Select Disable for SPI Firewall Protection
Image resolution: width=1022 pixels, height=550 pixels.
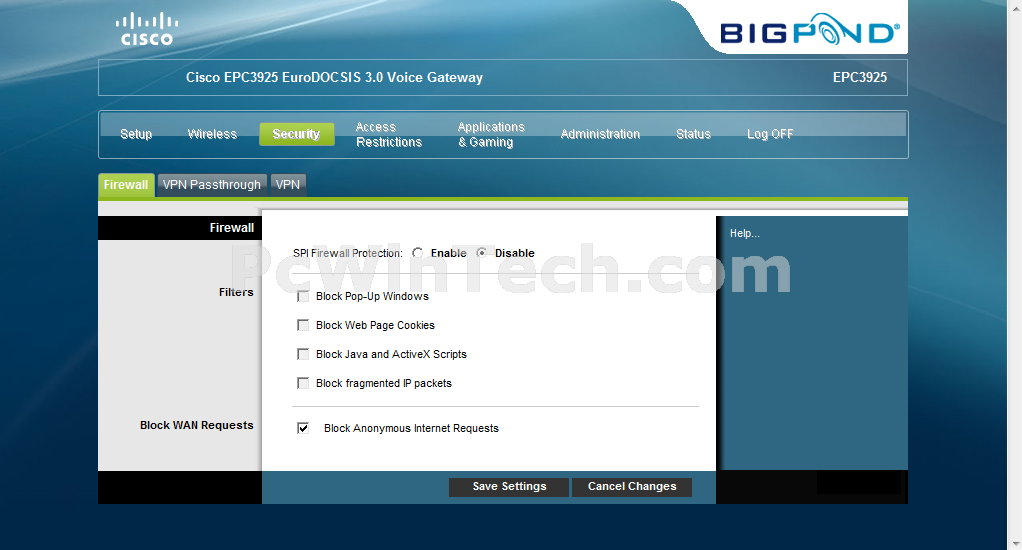point(482,253)
